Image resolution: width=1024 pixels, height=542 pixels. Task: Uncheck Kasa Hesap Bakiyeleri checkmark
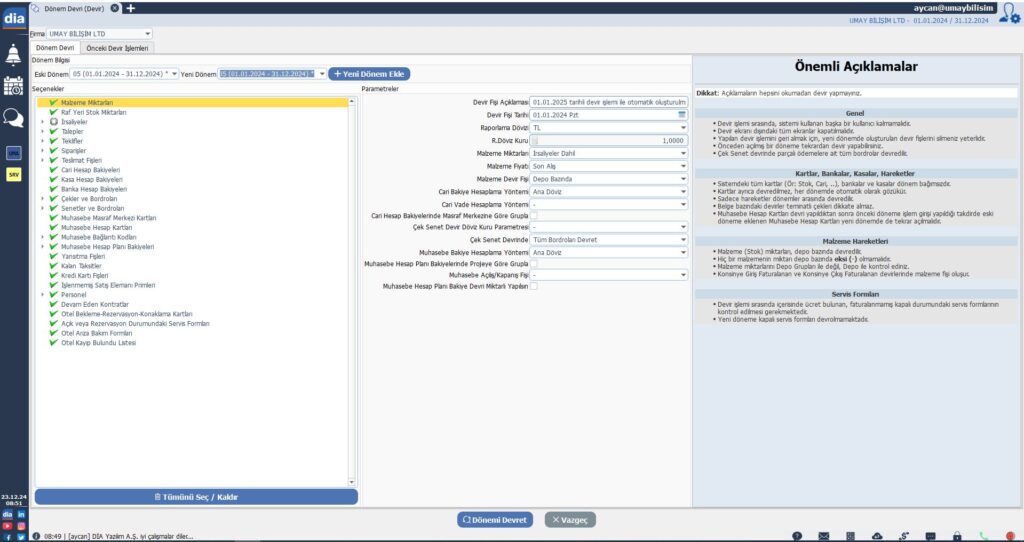click(54, 180)
